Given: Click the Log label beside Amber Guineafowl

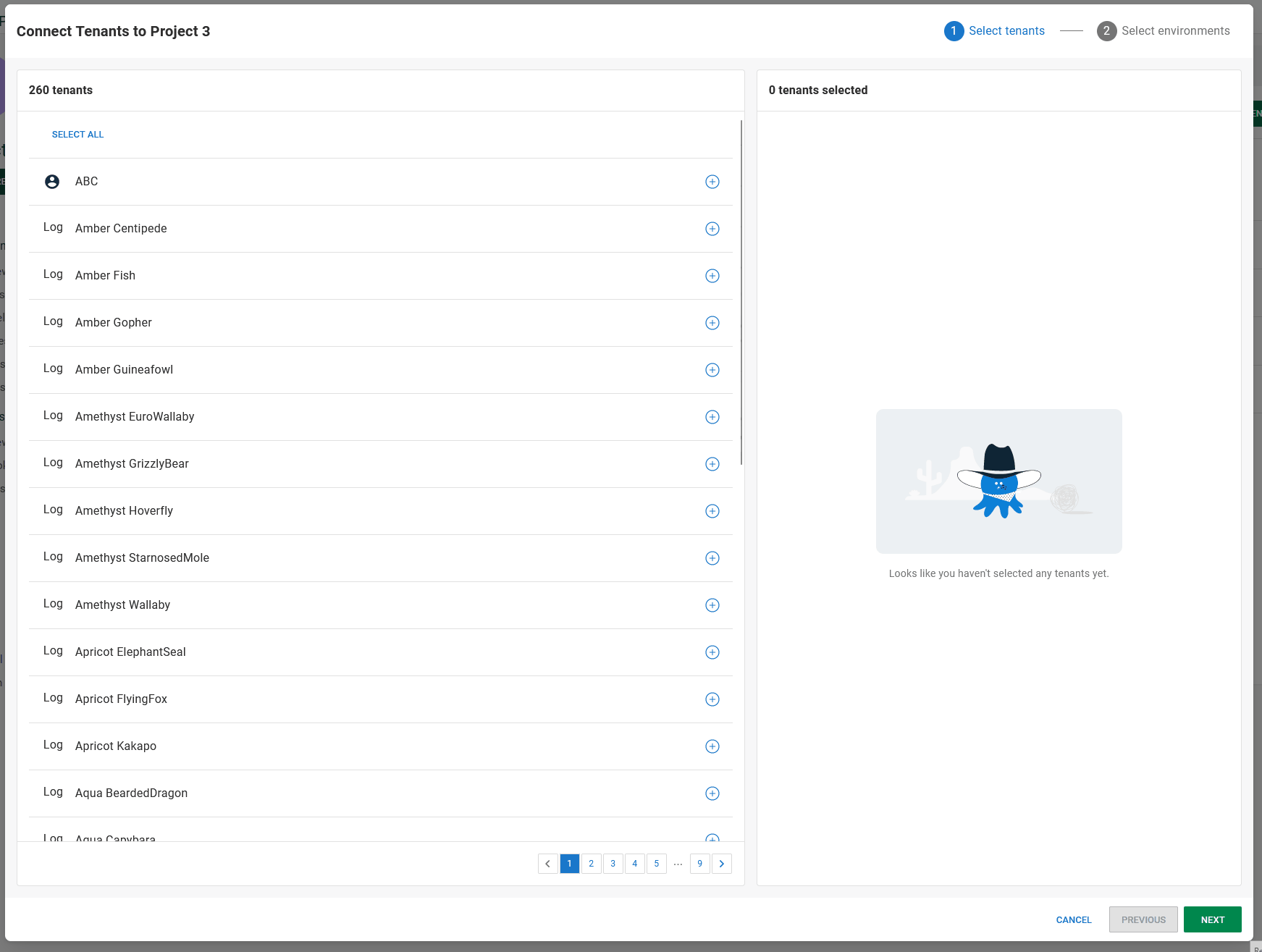Looking at the screenshot, I should [53, 368].
